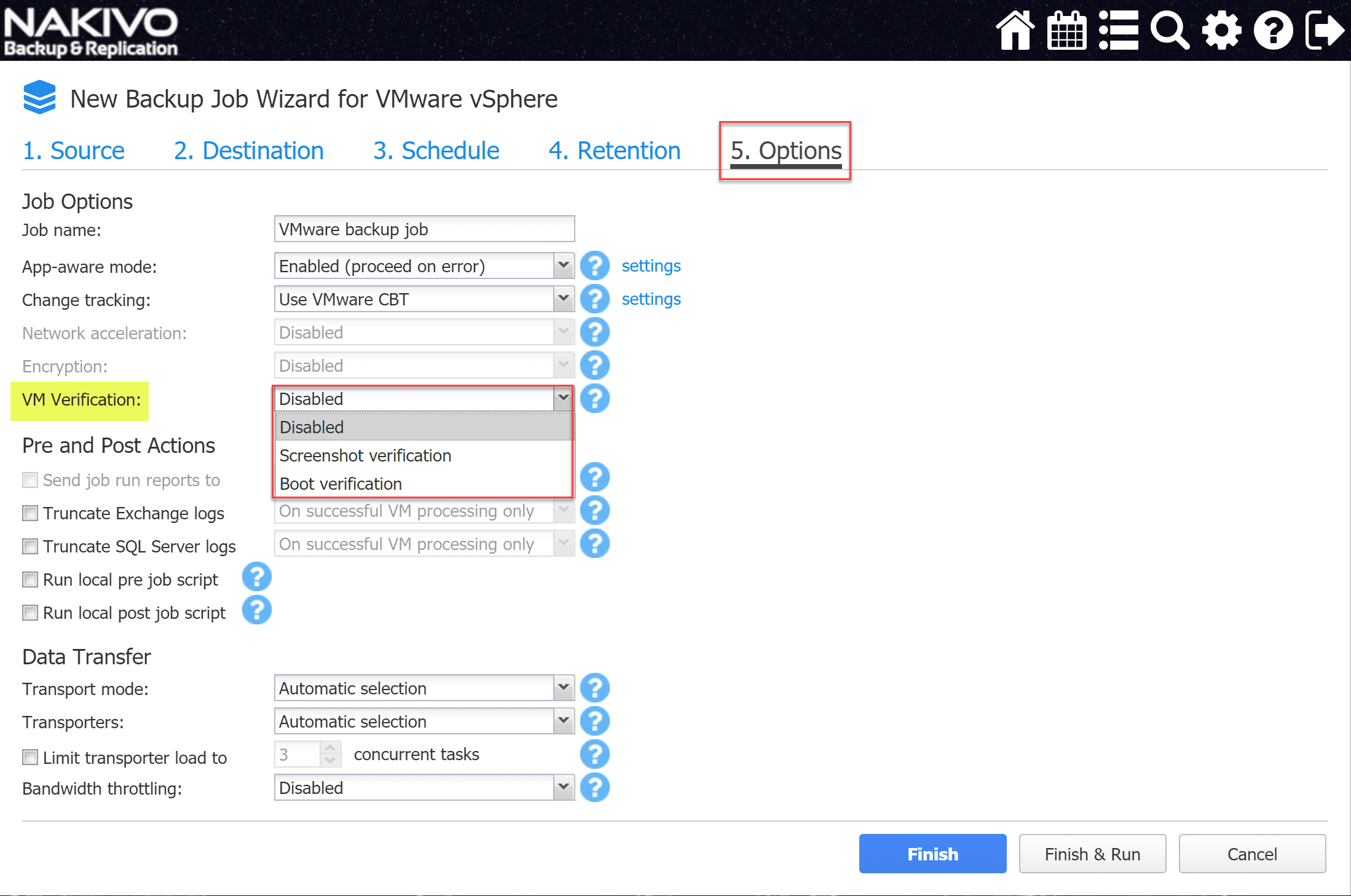Enable Run local pre job script
This screenshot has height=896, width=1351.
(x=30, y=579)
